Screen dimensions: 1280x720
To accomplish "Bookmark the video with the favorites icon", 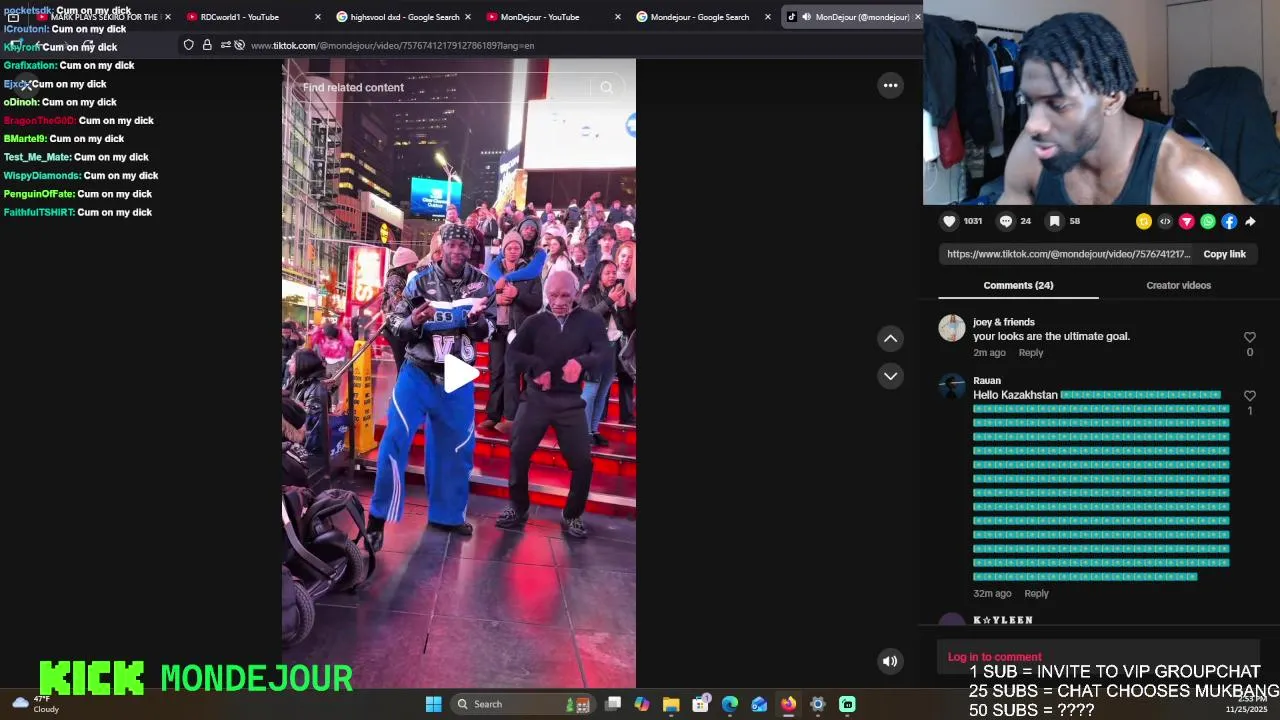I will pos(1055,221).
